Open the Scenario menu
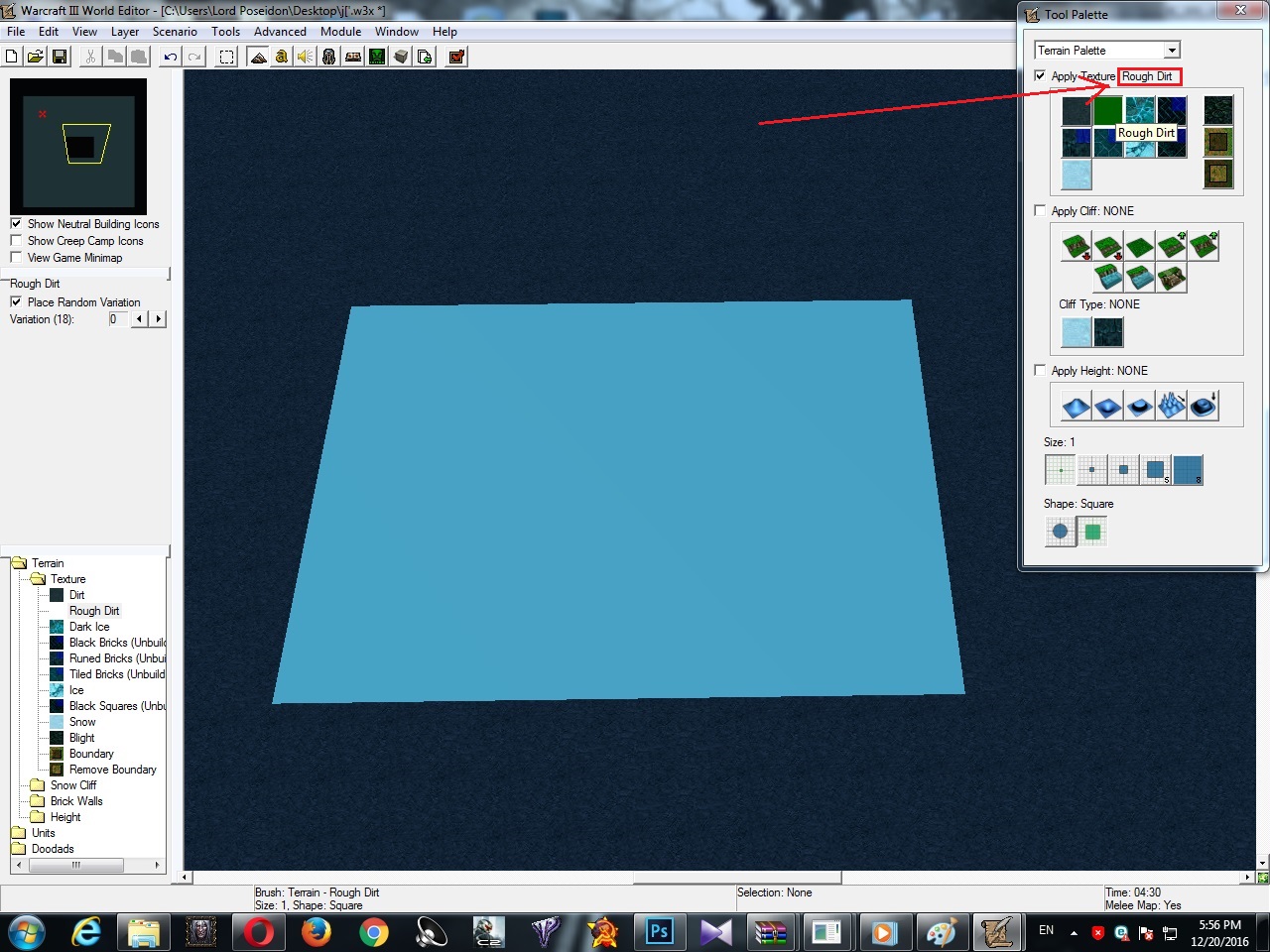1270x952 pixels. [175, 32]
